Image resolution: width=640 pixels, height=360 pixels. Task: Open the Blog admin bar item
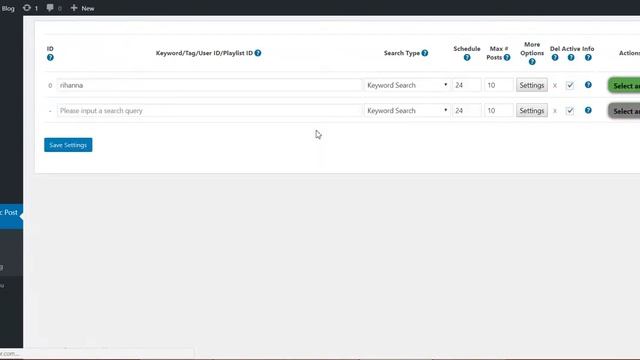click(8, 8)
